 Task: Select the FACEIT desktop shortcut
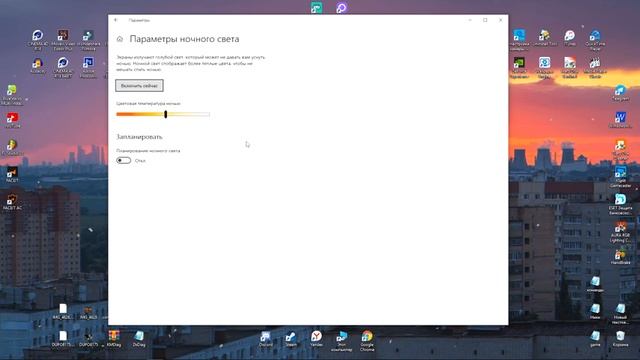pyautogui.click(x=12, y=175)
